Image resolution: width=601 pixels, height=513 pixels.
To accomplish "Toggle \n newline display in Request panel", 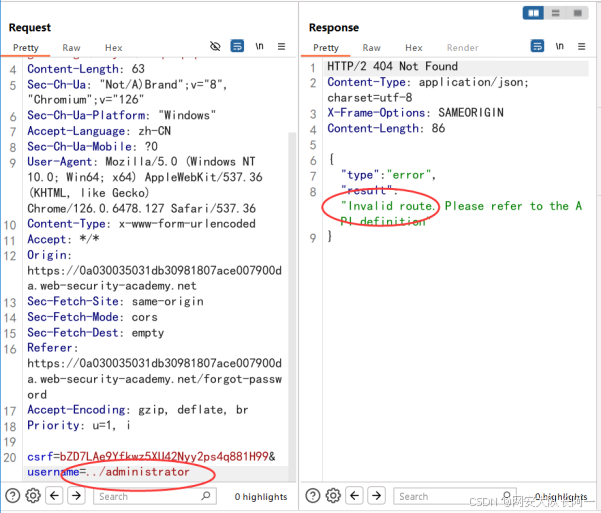I will click(x=260, y=47).
